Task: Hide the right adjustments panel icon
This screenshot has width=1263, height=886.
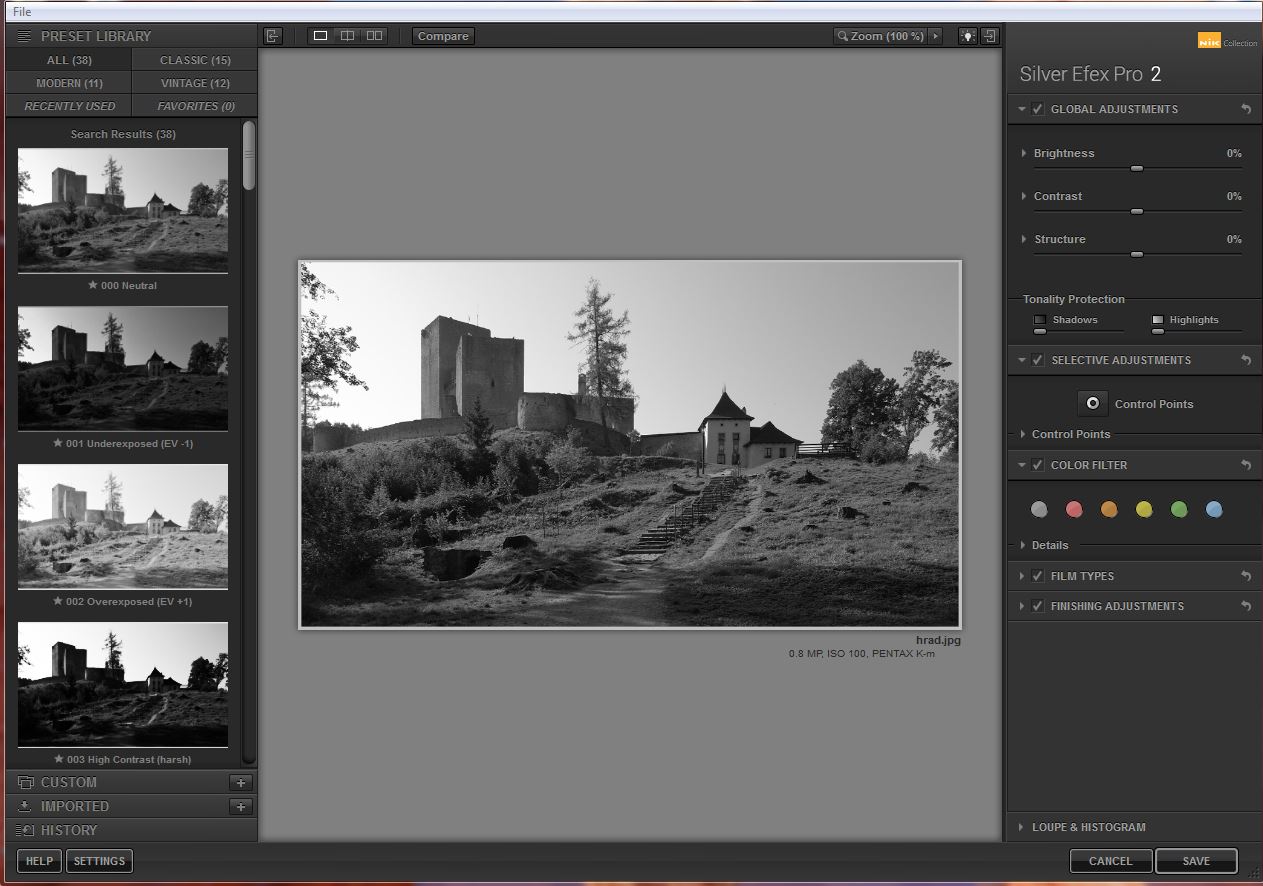Action: [990, 36]
